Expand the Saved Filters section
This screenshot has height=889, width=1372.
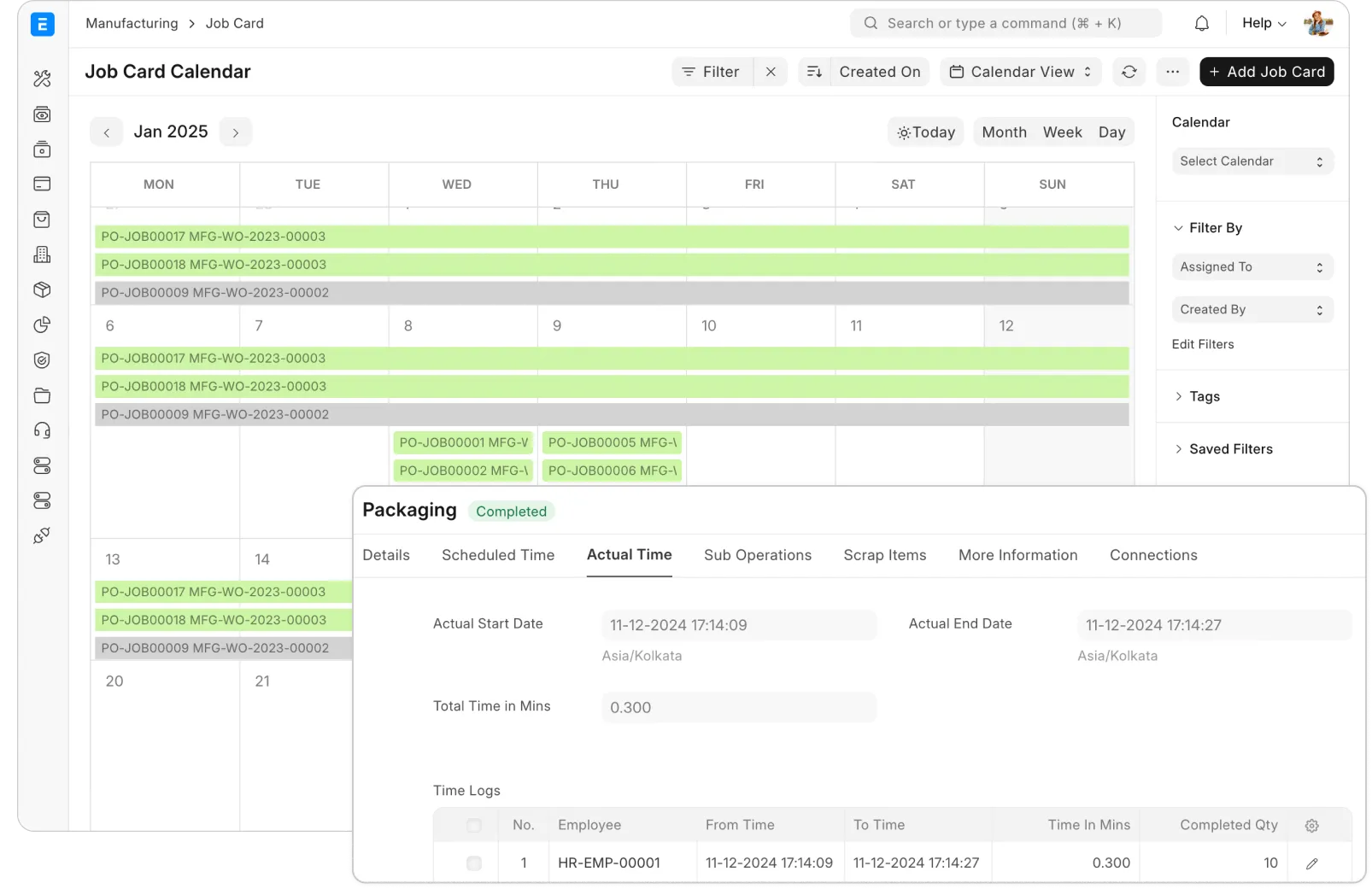(x=1230, y=448)
